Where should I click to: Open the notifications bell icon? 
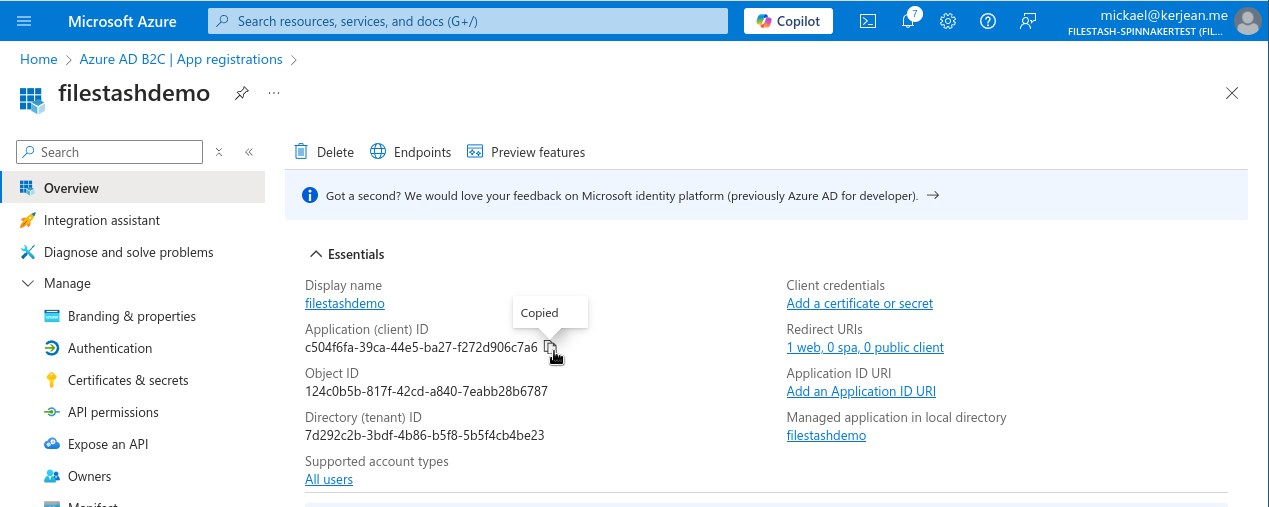(x=908, y=21)
